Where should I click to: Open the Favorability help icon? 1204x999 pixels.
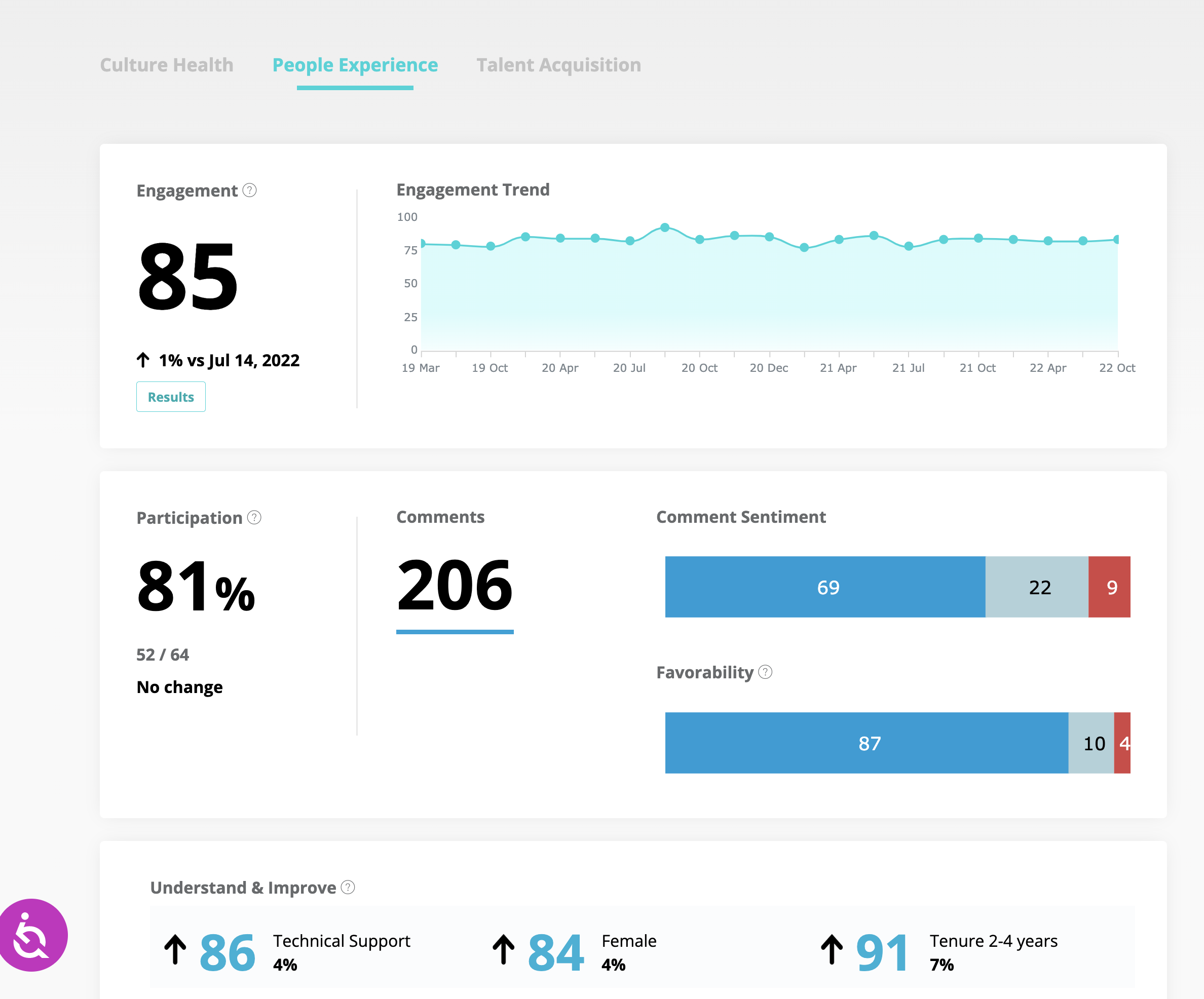point(765,672)
